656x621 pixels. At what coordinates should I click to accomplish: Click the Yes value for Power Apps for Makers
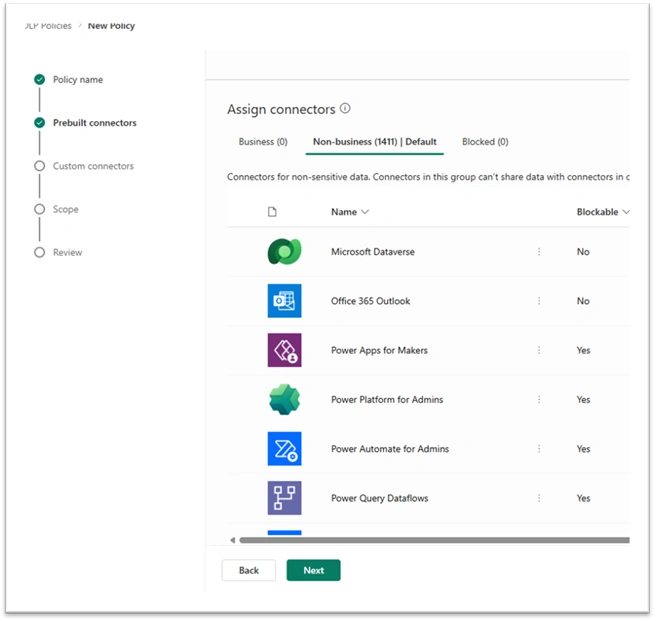(x=583, y=350)
